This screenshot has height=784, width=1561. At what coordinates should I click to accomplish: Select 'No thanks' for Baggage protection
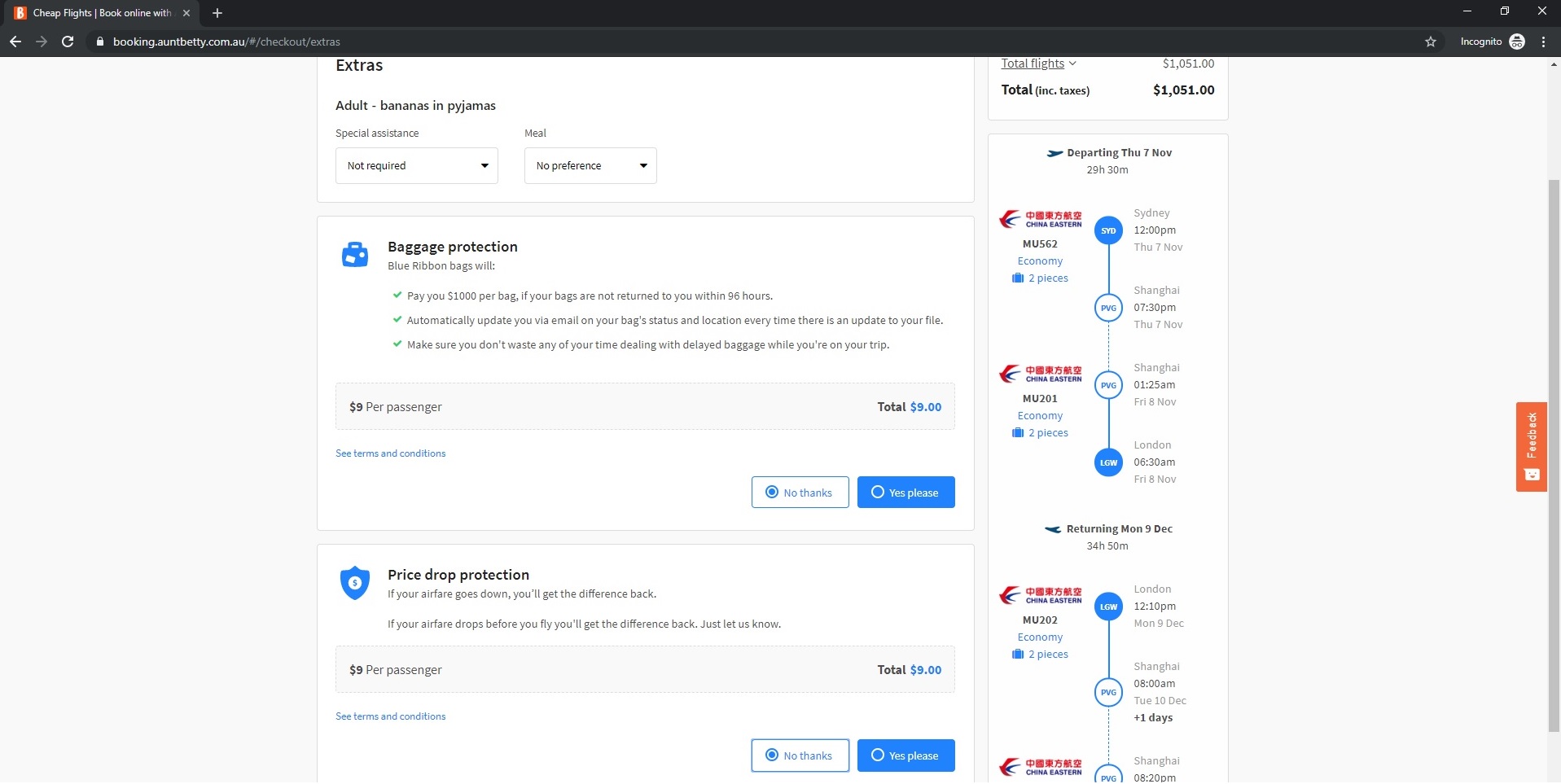coord(800,493)
